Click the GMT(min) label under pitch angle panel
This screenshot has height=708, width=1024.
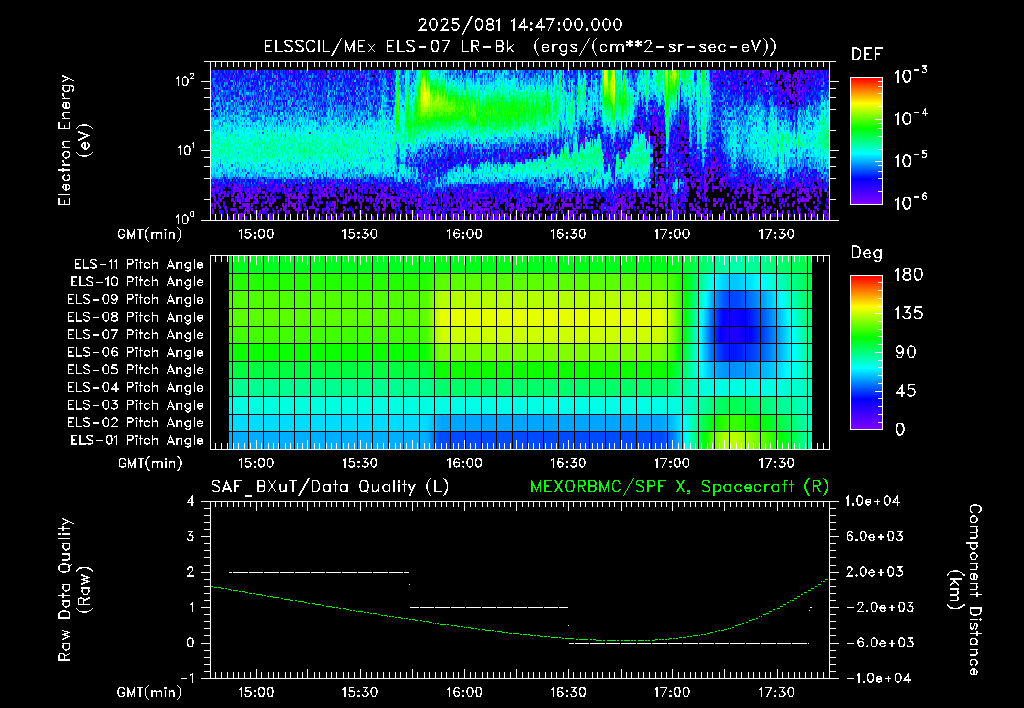click(x=150, y=464)
